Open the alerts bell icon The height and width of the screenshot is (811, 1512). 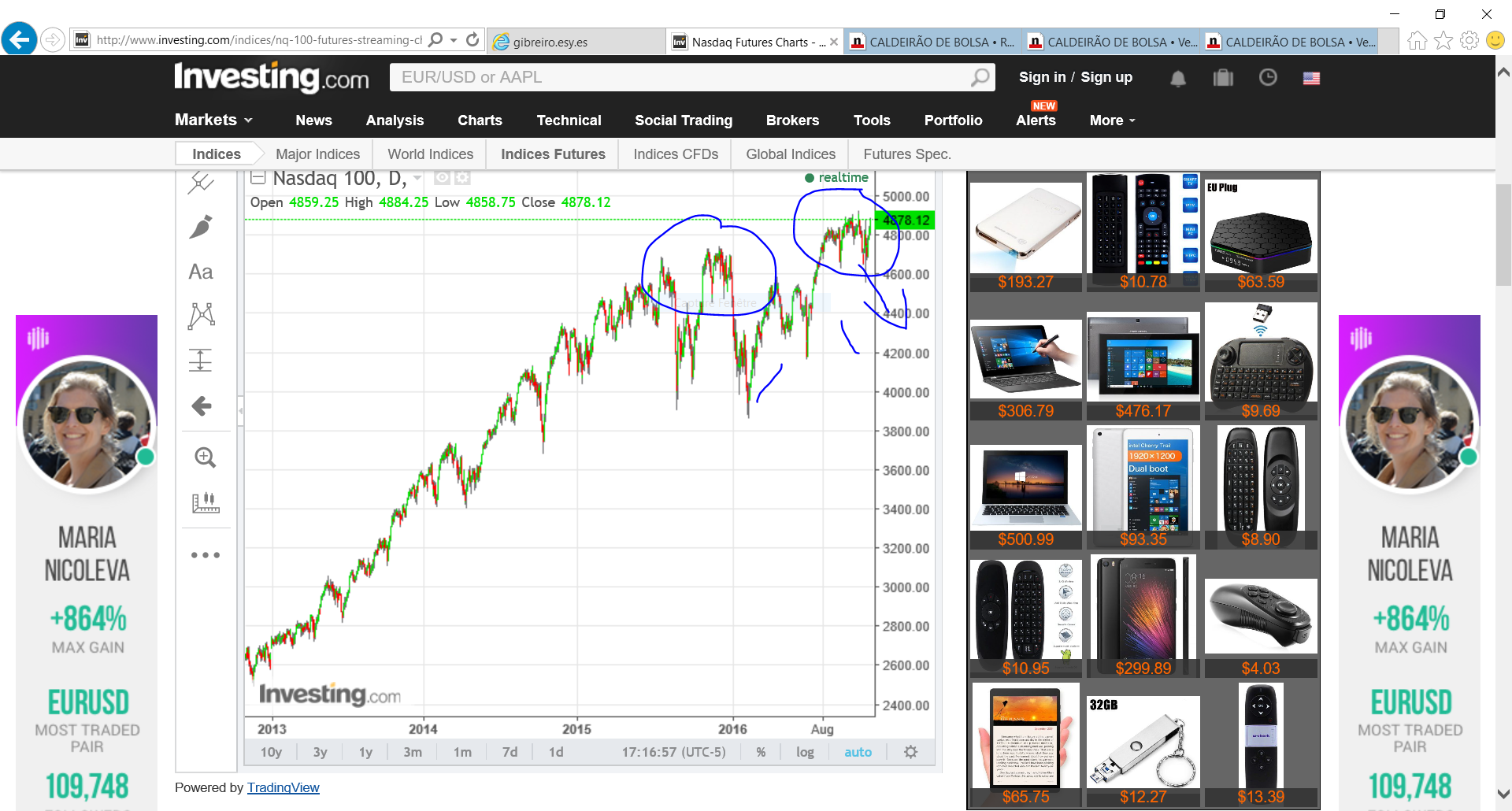(x=1178, y=78)
